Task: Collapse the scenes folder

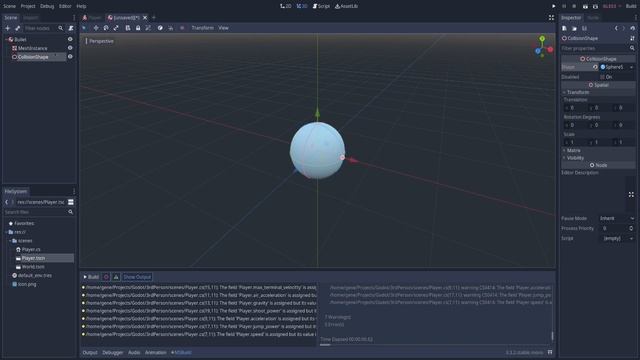Action: (10, 241)
